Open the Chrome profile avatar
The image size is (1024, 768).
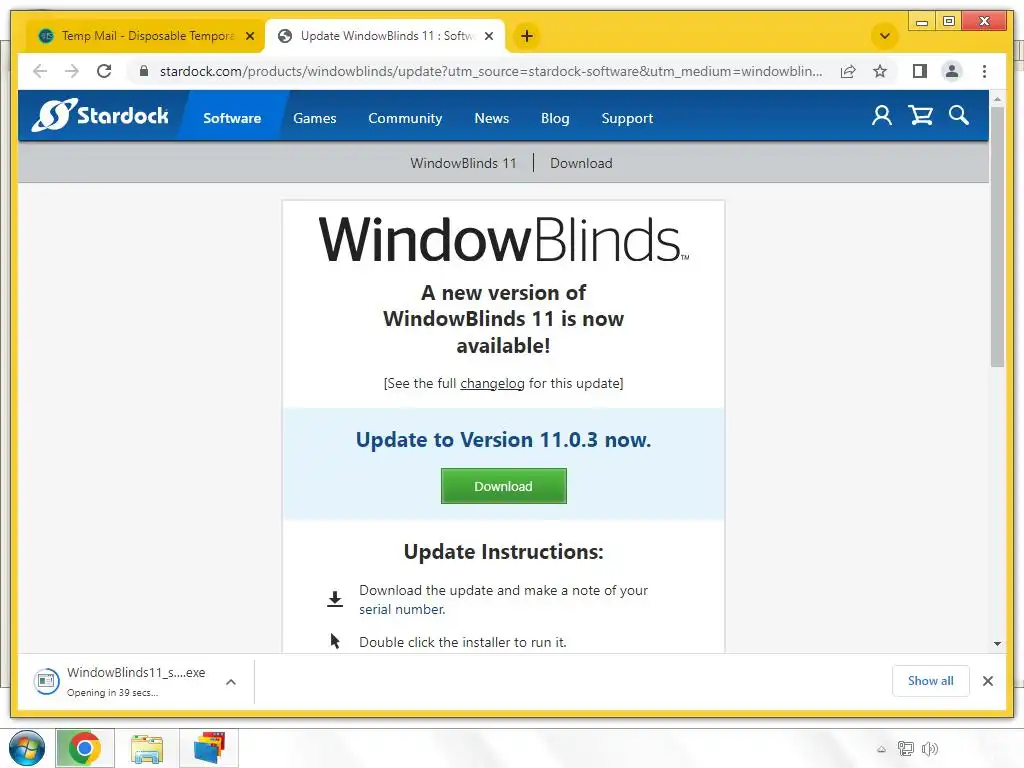[952, 71]
